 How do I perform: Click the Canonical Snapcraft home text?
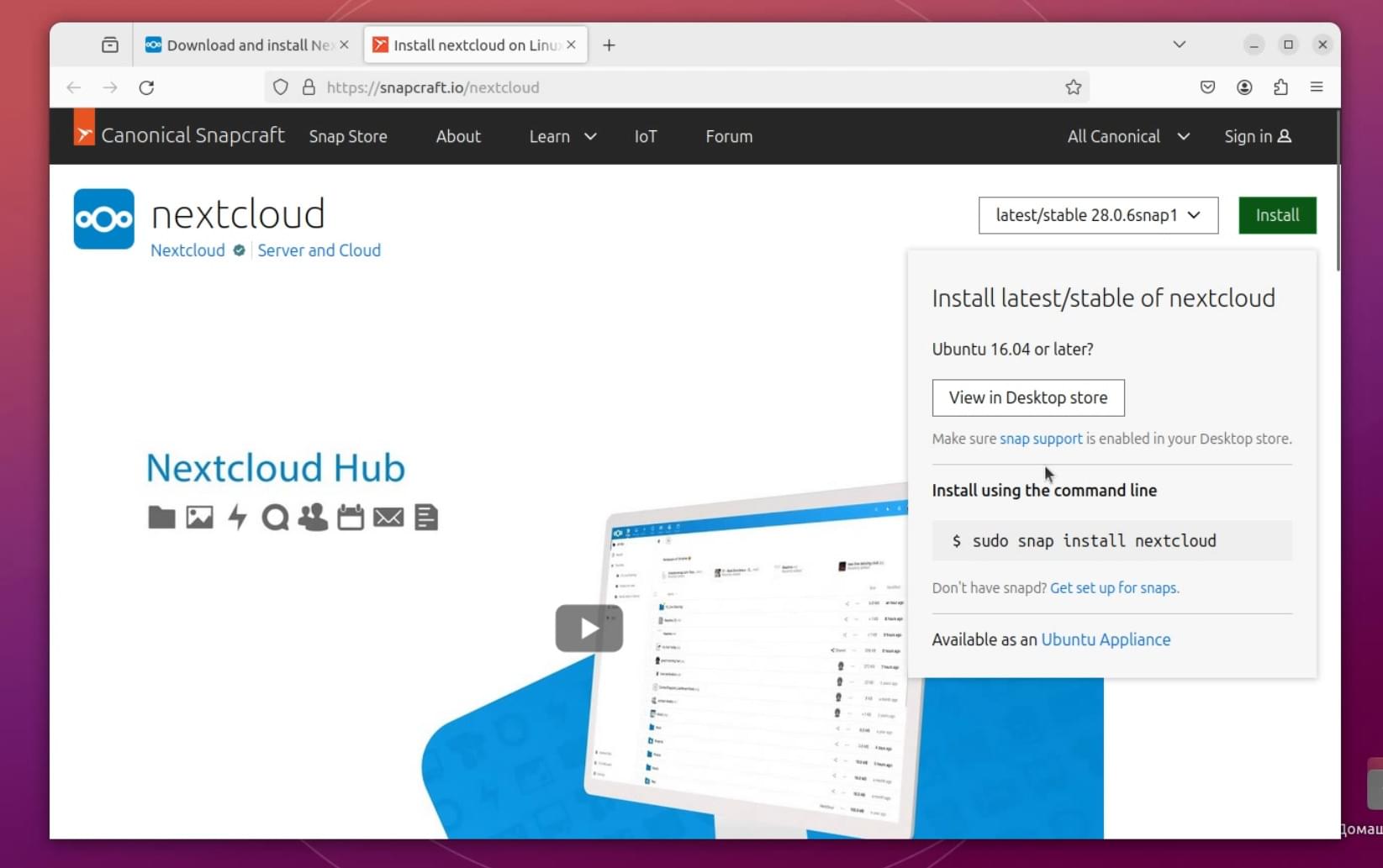[193, 135]
